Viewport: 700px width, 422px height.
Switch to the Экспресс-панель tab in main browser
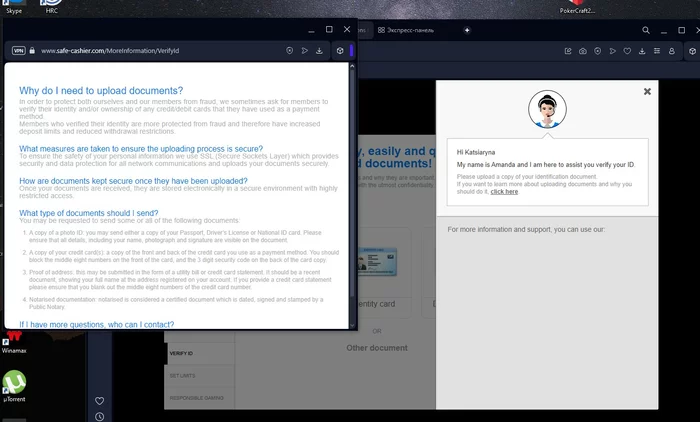click(x=406, y=30)
